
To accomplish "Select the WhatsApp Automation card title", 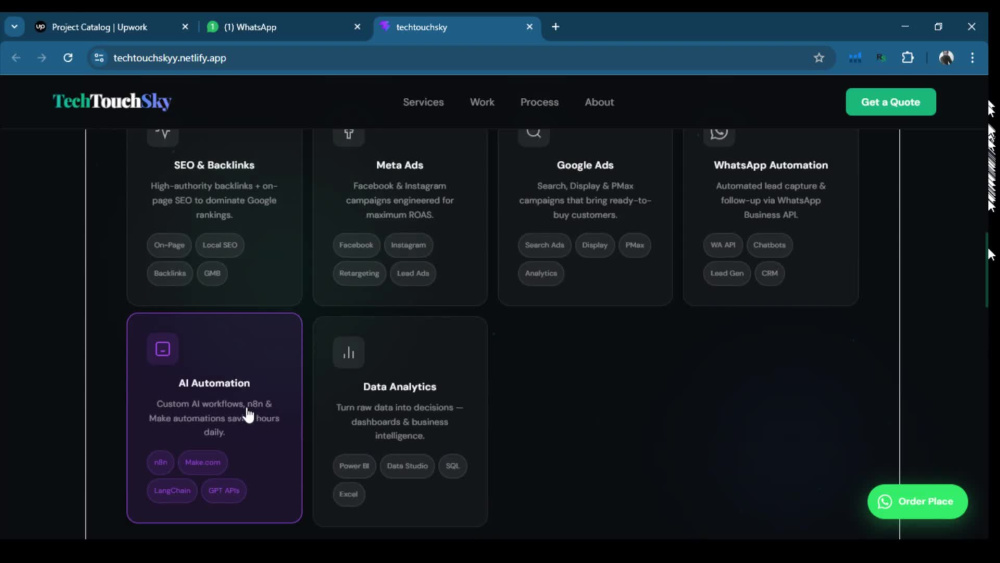I will pyautogui.click(x=770, y=165).
